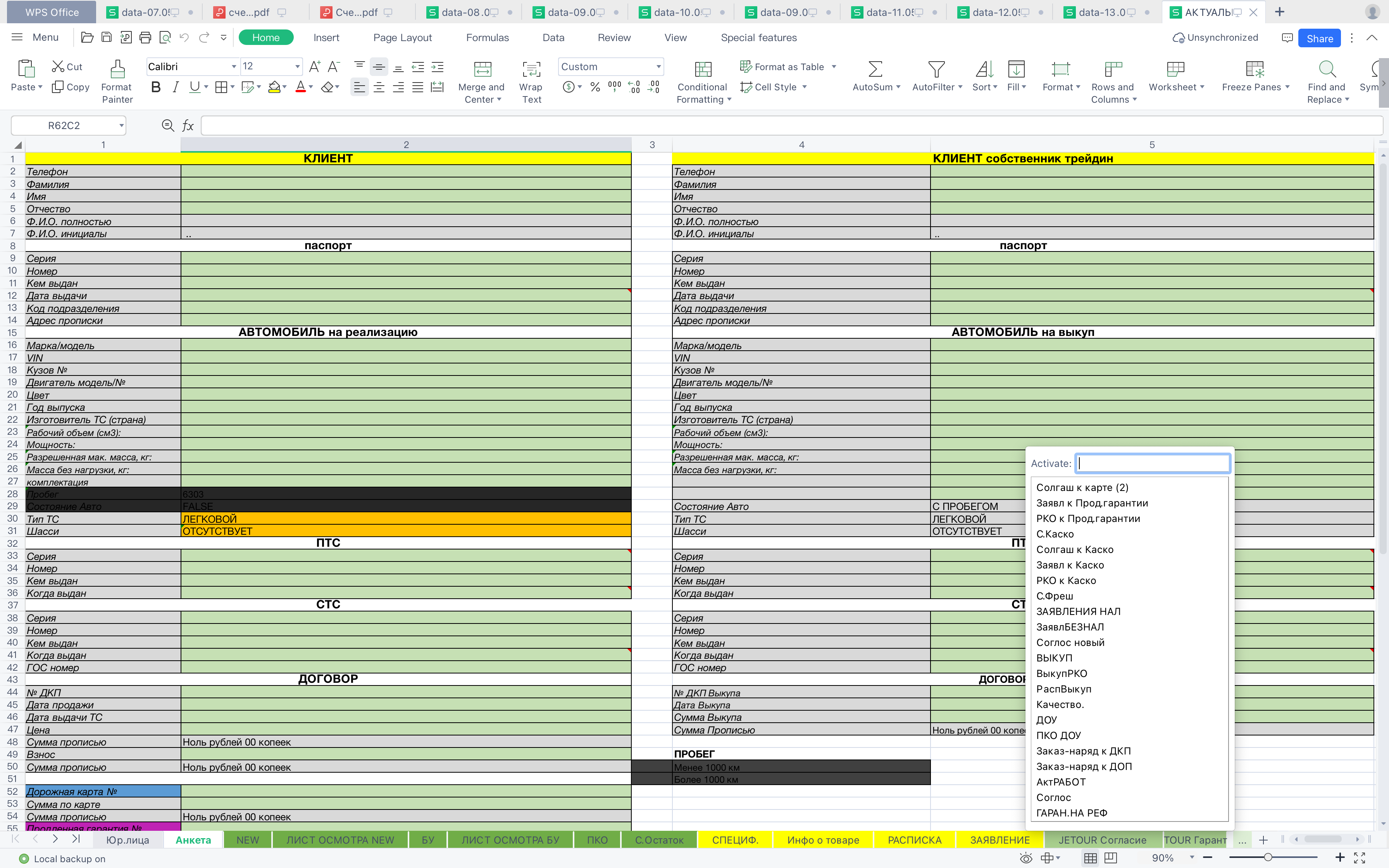Click the Percent style icon

tap(595, 87)
